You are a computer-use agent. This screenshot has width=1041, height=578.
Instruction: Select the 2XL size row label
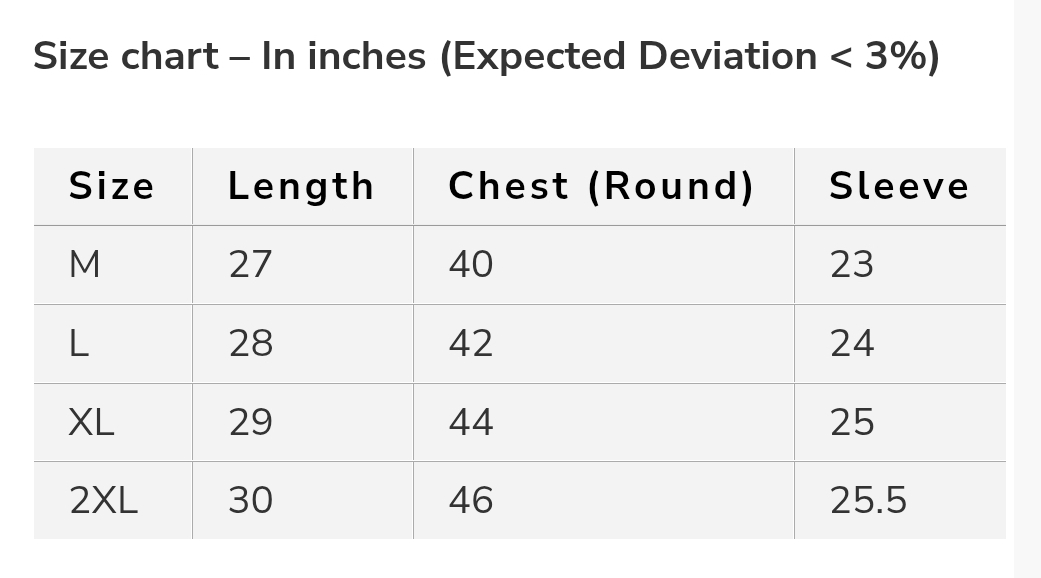[103, 501]
